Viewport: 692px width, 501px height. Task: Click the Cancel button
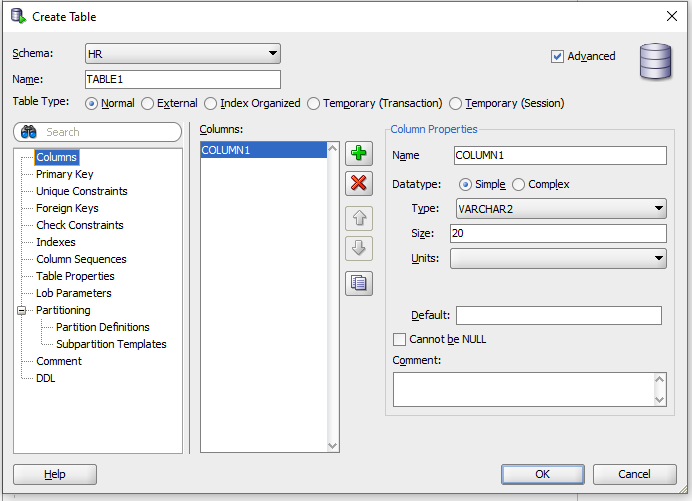click(634, 474)
